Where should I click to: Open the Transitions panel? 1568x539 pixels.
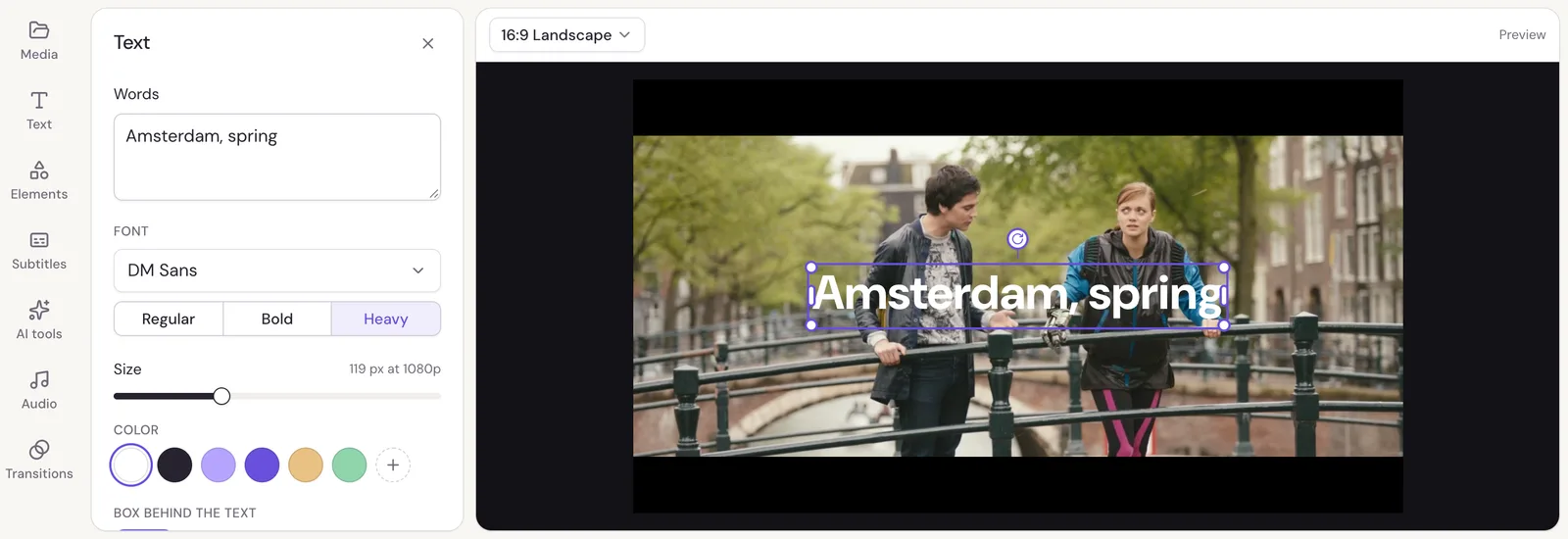click(39, 460)
